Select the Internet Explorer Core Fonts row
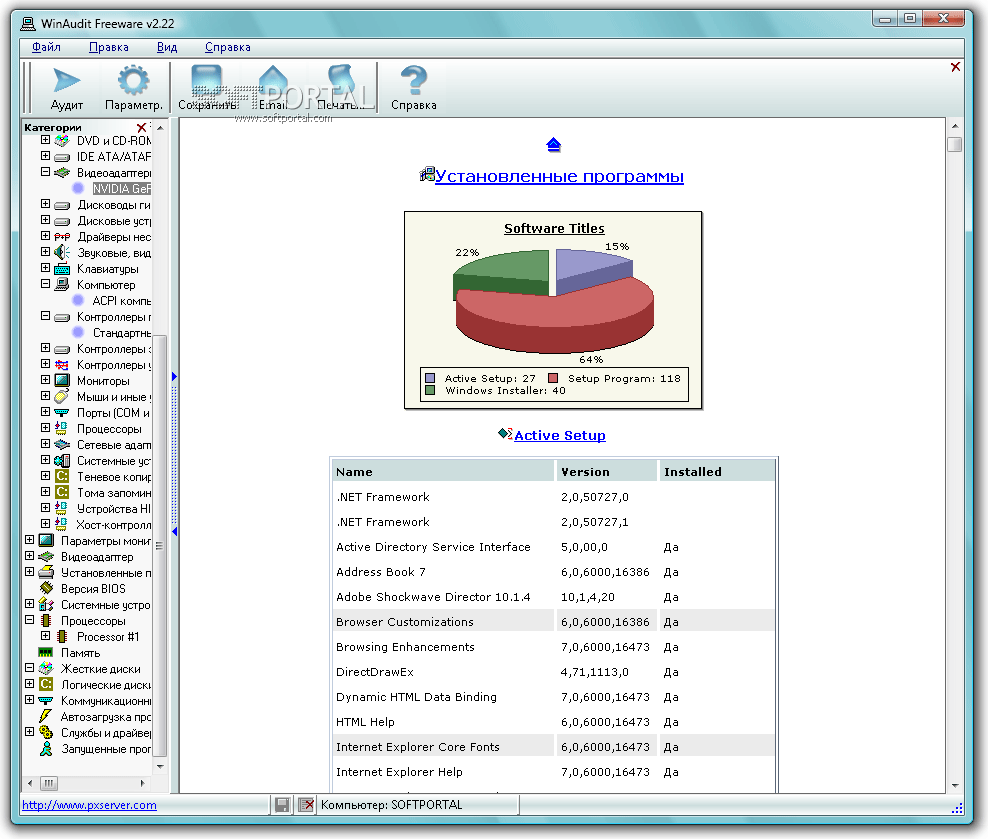988x839 pixels. tap(553, 746)
